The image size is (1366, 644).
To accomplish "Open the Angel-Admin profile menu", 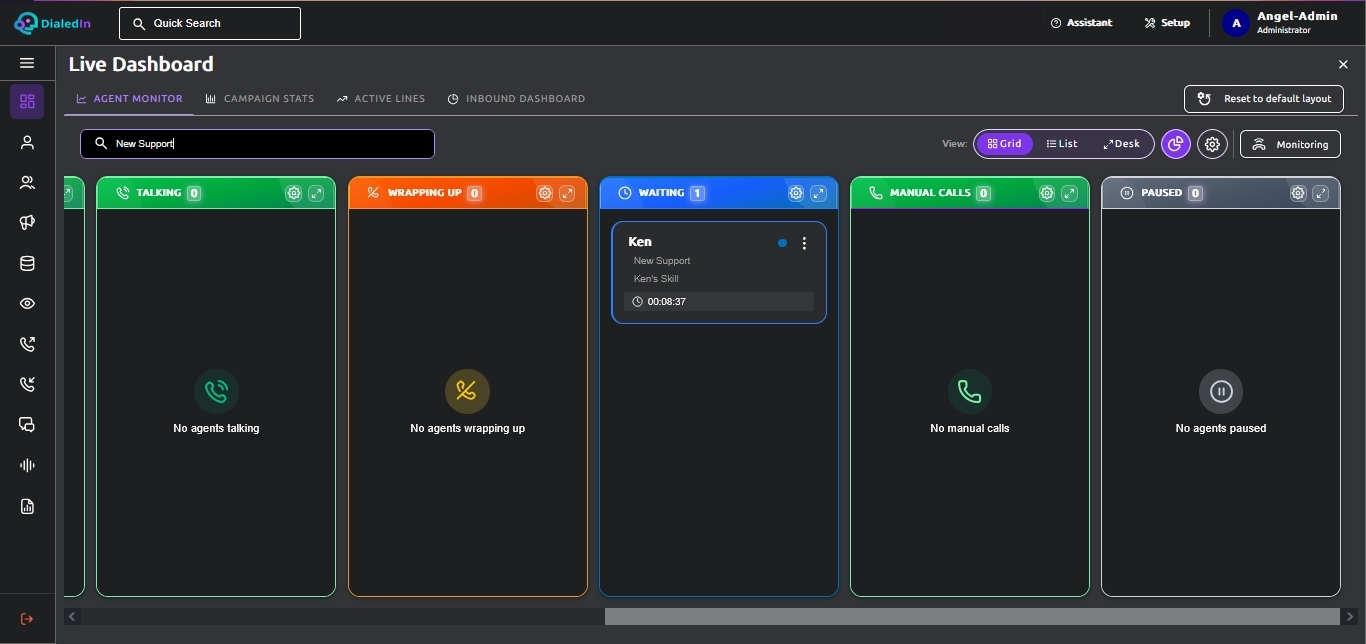I will 1282,23.
